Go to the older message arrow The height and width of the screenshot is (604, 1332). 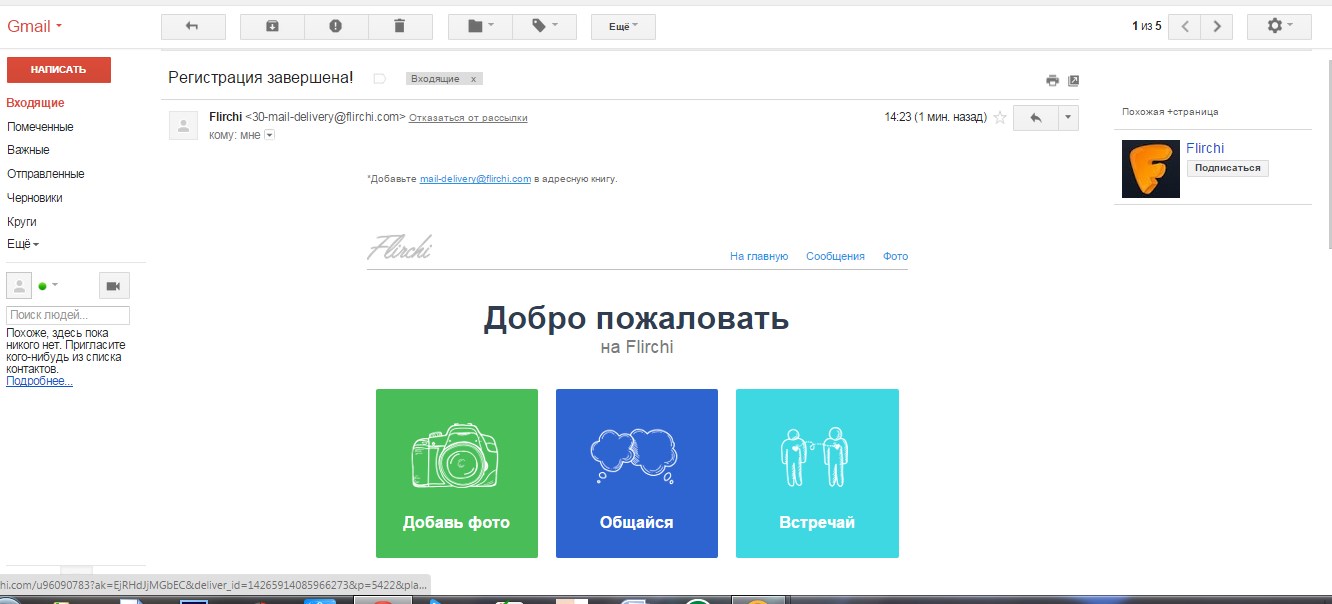click(x=1217, y=27)
